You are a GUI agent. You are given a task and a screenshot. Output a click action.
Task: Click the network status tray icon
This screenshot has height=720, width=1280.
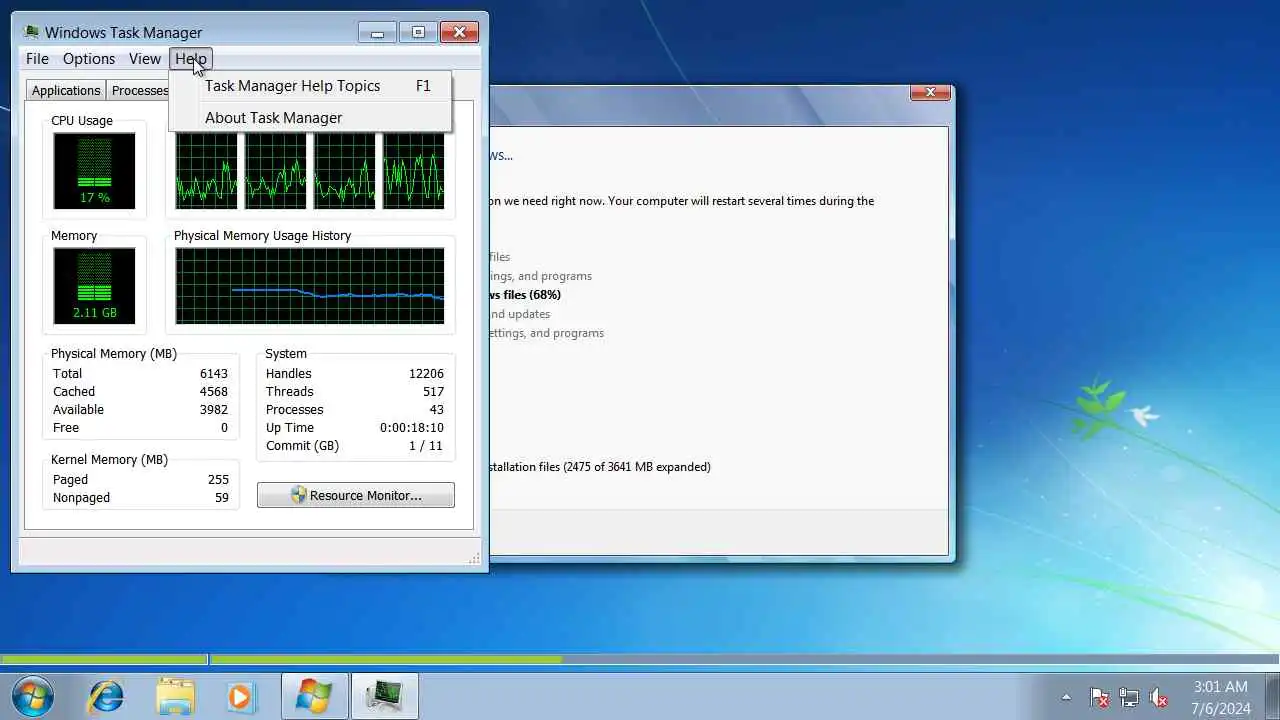pos(1129,697)
